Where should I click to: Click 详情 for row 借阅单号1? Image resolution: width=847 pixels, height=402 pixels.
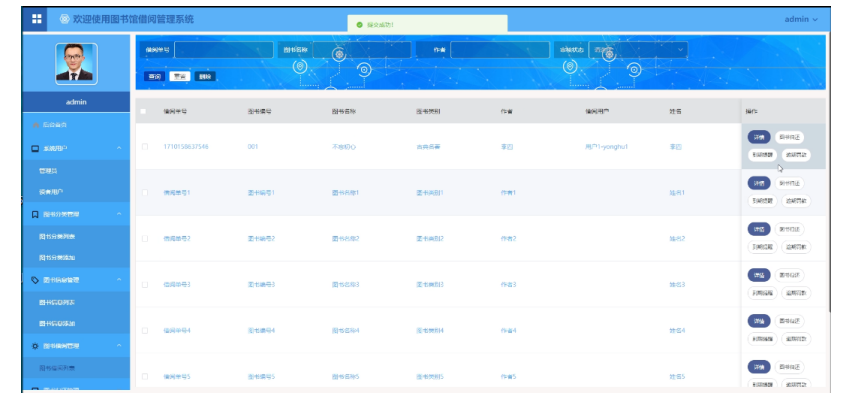[759, 183]
